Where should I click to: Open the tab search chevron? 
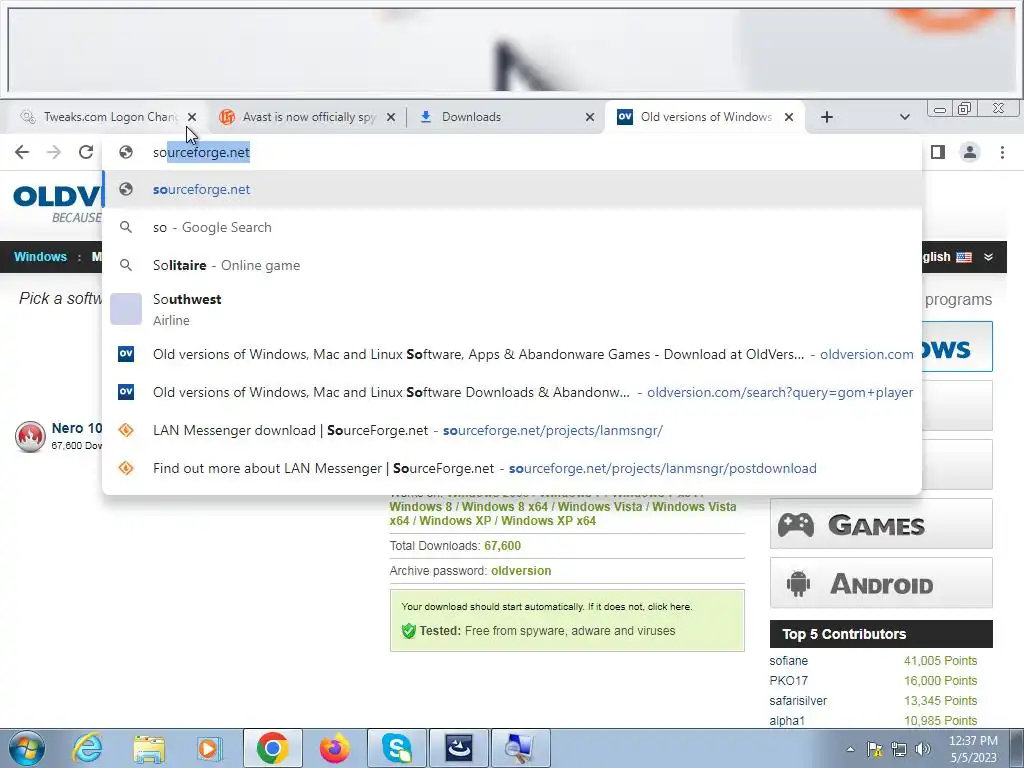[x=904, y=117]
